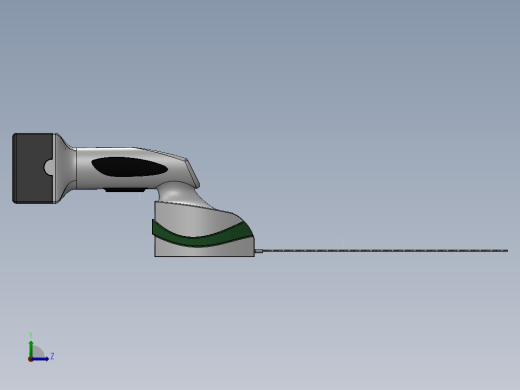
Task: Pick the long thin blade extending right
Action: (385, 251)
